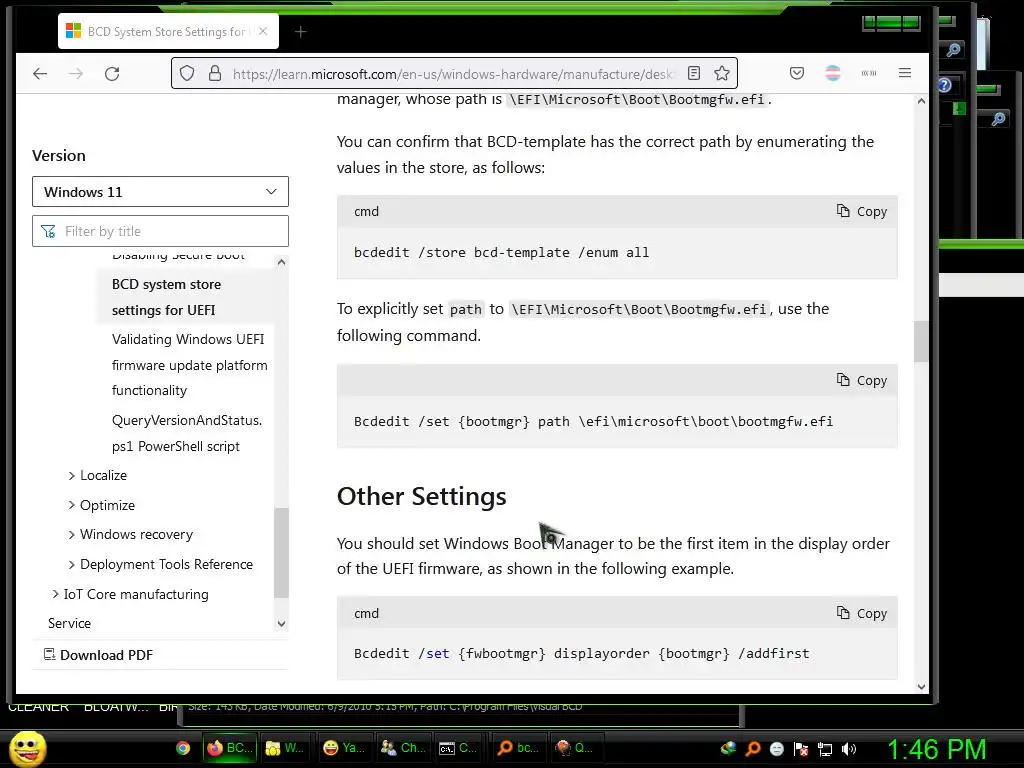Screen dimensions: 1024x768
Task: Open Validating Windows UEFI firmware update page
Action: coord(189,364)
